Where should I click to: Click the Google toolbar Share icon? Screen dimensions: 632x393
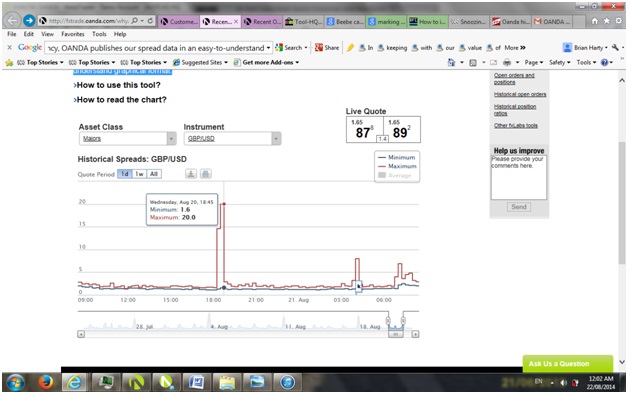click(x=327, y=48)
